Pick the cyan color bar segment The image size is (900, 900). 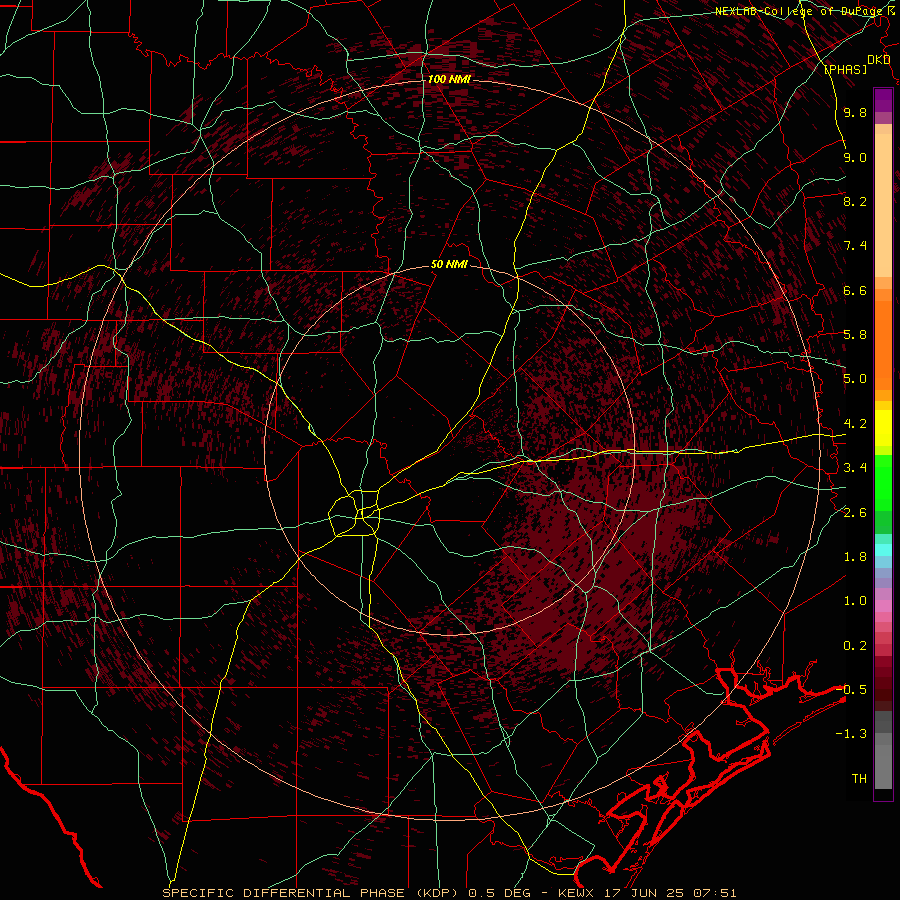(x=883, y=550)
